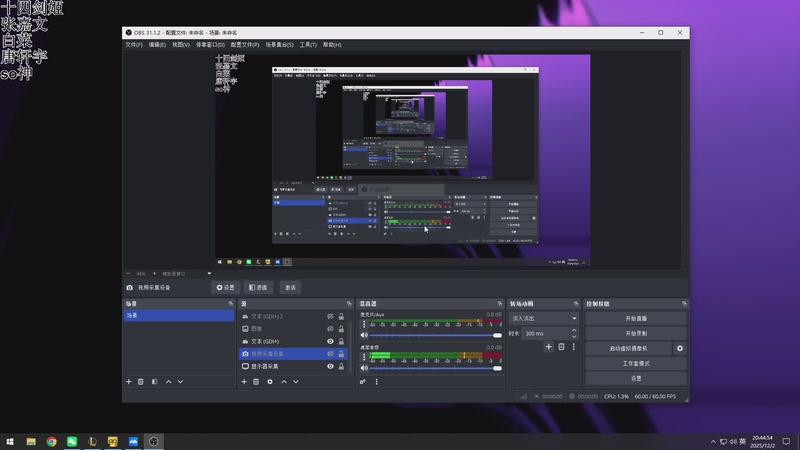This screenshot has height=450, width=800.
Task: Adjust the 麦克风/Aux volume slider
Action: pyautogui.click(x=436, y=335)
